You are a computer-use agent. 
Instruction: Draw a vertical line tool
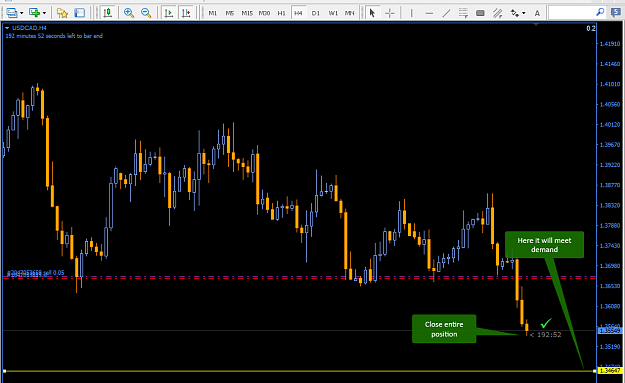coord(411,13)
